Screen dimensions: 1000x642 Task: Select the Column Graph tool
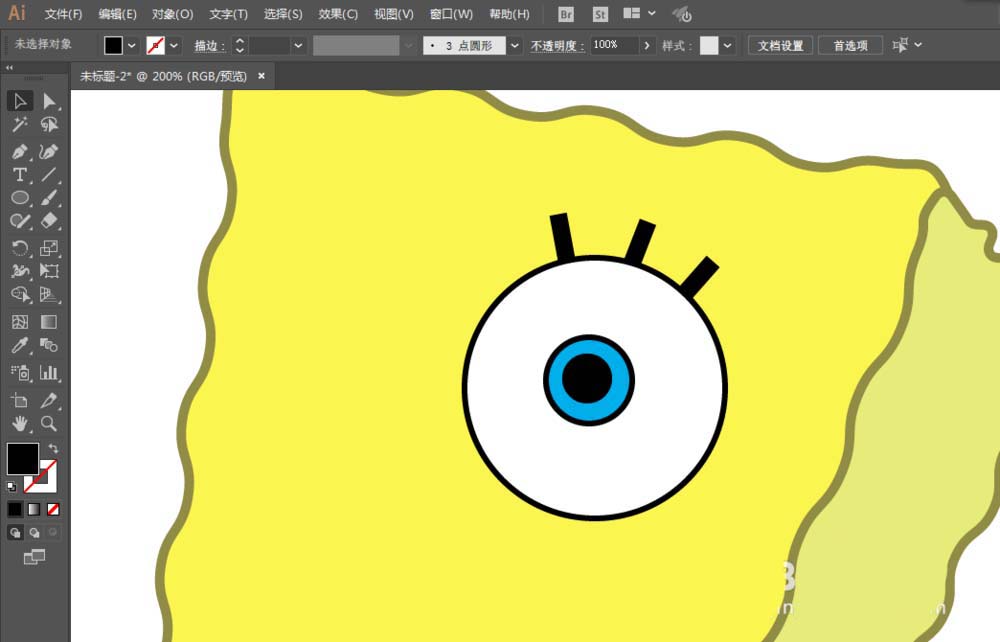click(x=49, y=373)
